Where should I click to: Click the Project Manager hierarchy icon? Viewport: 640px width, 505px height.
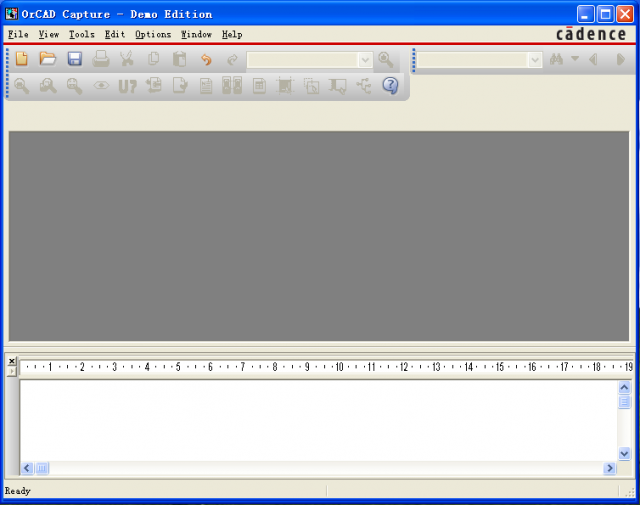coord(364,86)
